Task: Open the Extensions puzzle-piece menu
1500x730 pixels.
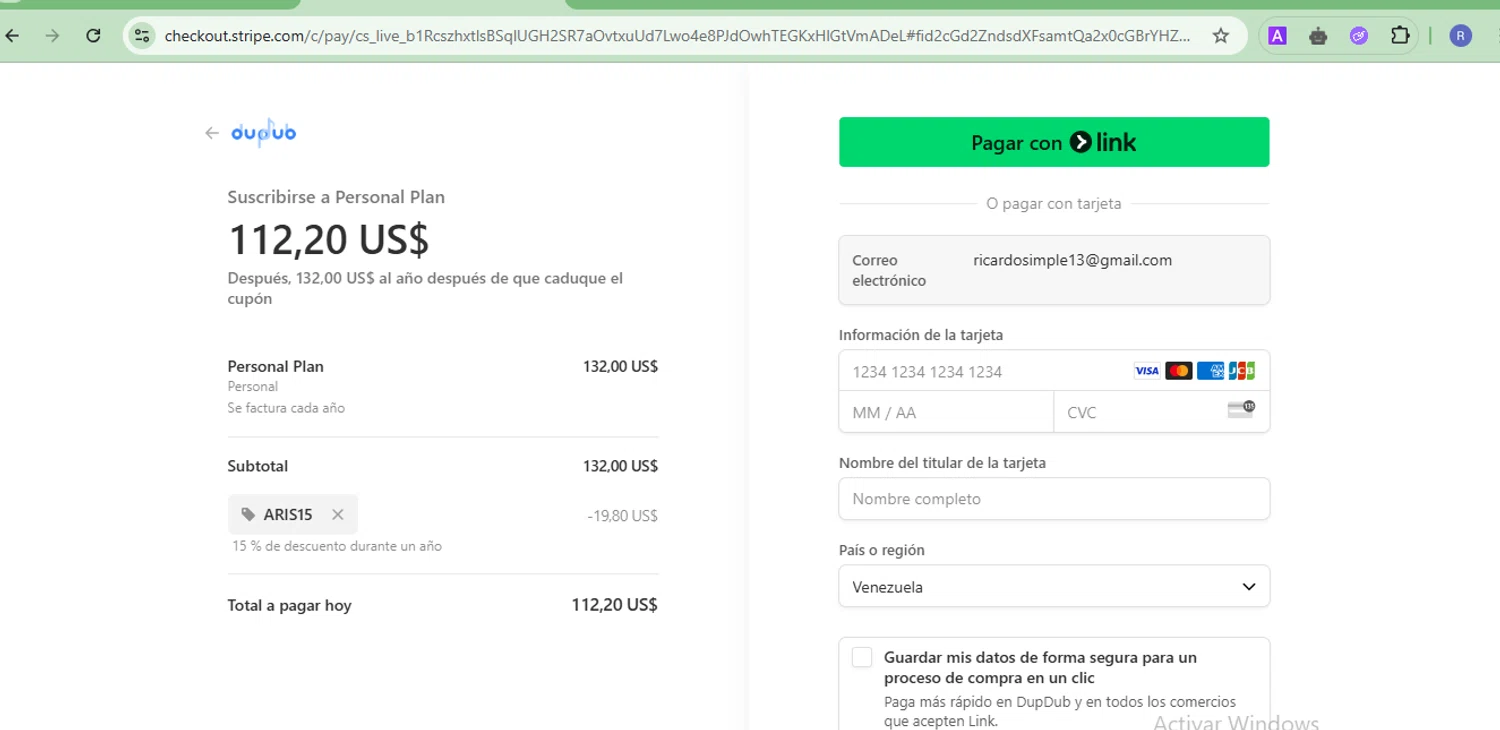Action: pos(1400,36)
